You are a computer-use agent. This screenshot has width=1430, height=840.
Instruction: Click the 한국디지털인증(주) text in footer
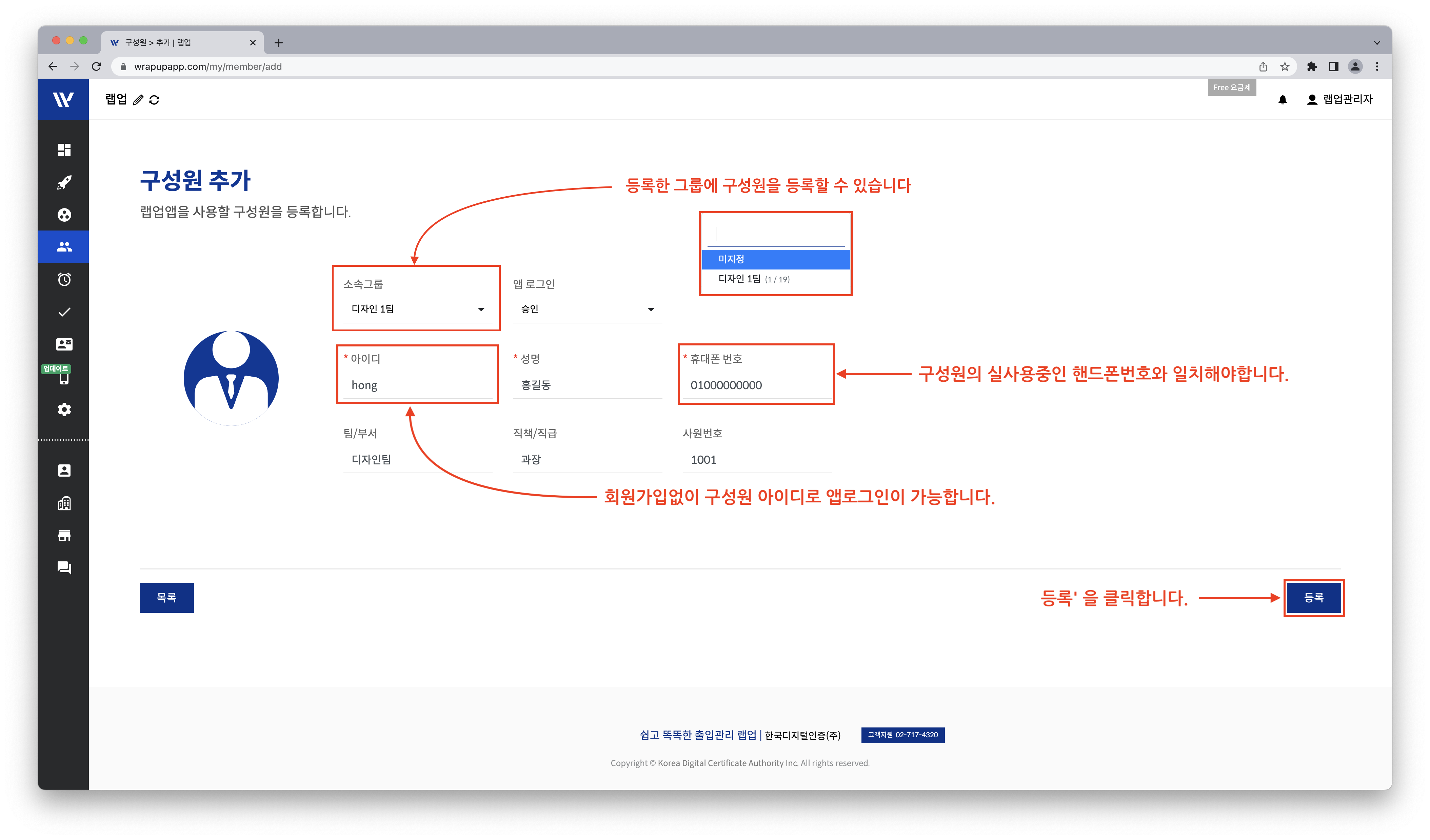(802, 736)
